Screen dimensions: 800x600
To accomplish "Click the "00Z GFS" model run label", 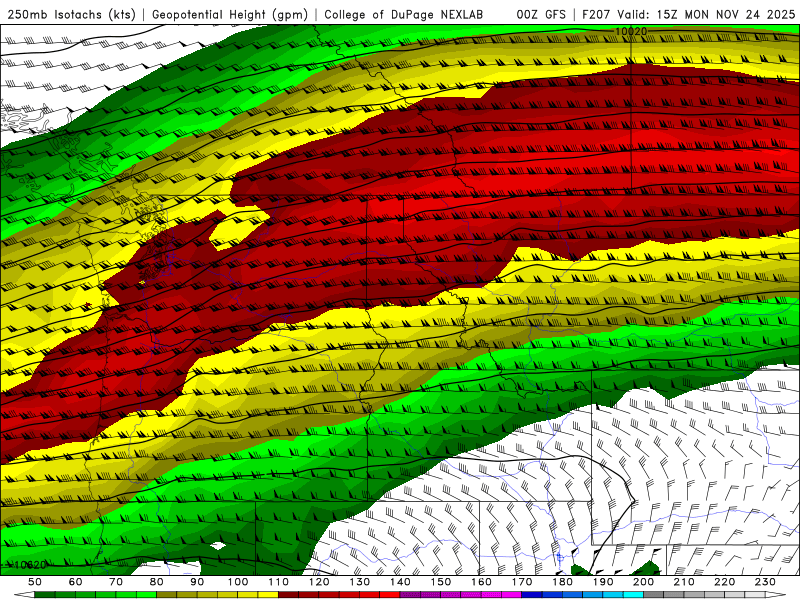I will click(541, 15).
